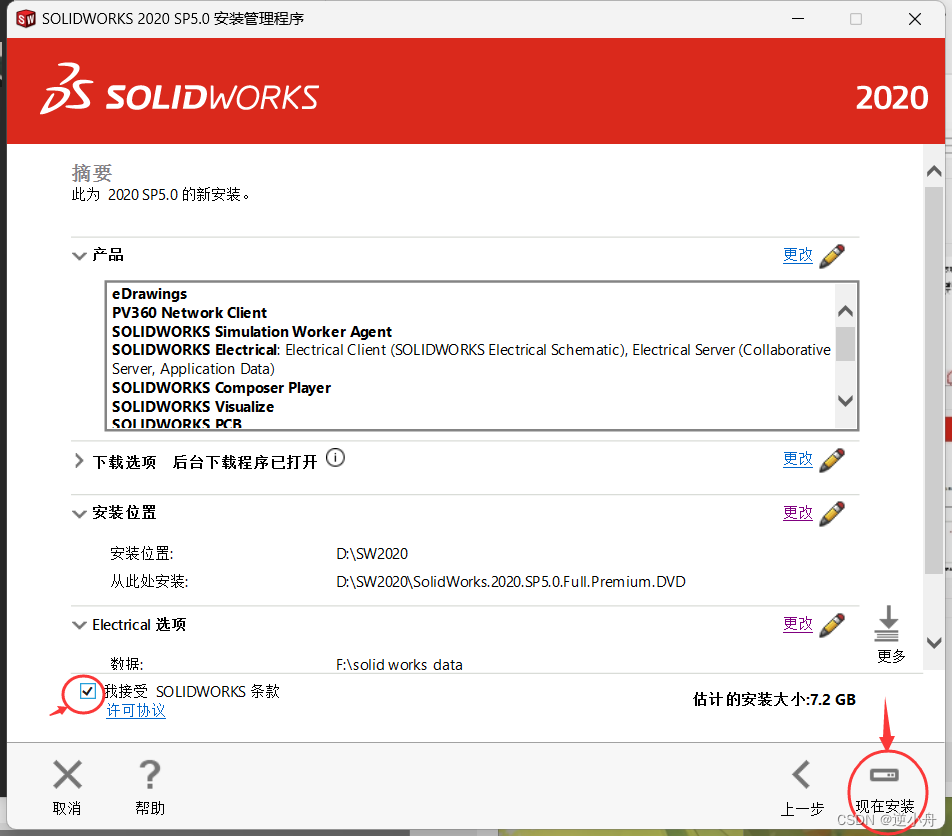The height and width of the screenshot is (836, 952).
Task: Expand the 下载选项 section chevron
Action: coord(79,461)
